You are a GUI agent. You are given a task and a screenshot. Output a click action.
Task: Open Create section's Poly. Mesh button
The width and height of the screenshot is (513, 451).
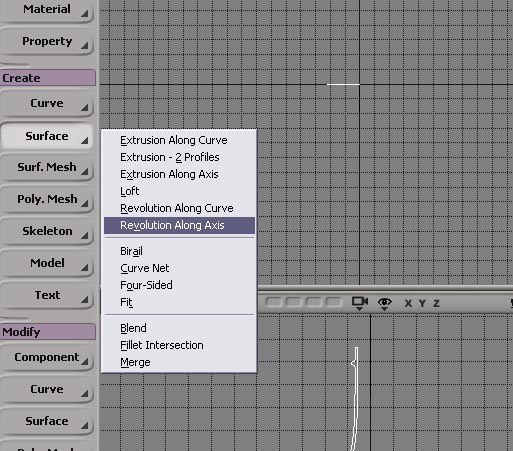tap(47, 199)
